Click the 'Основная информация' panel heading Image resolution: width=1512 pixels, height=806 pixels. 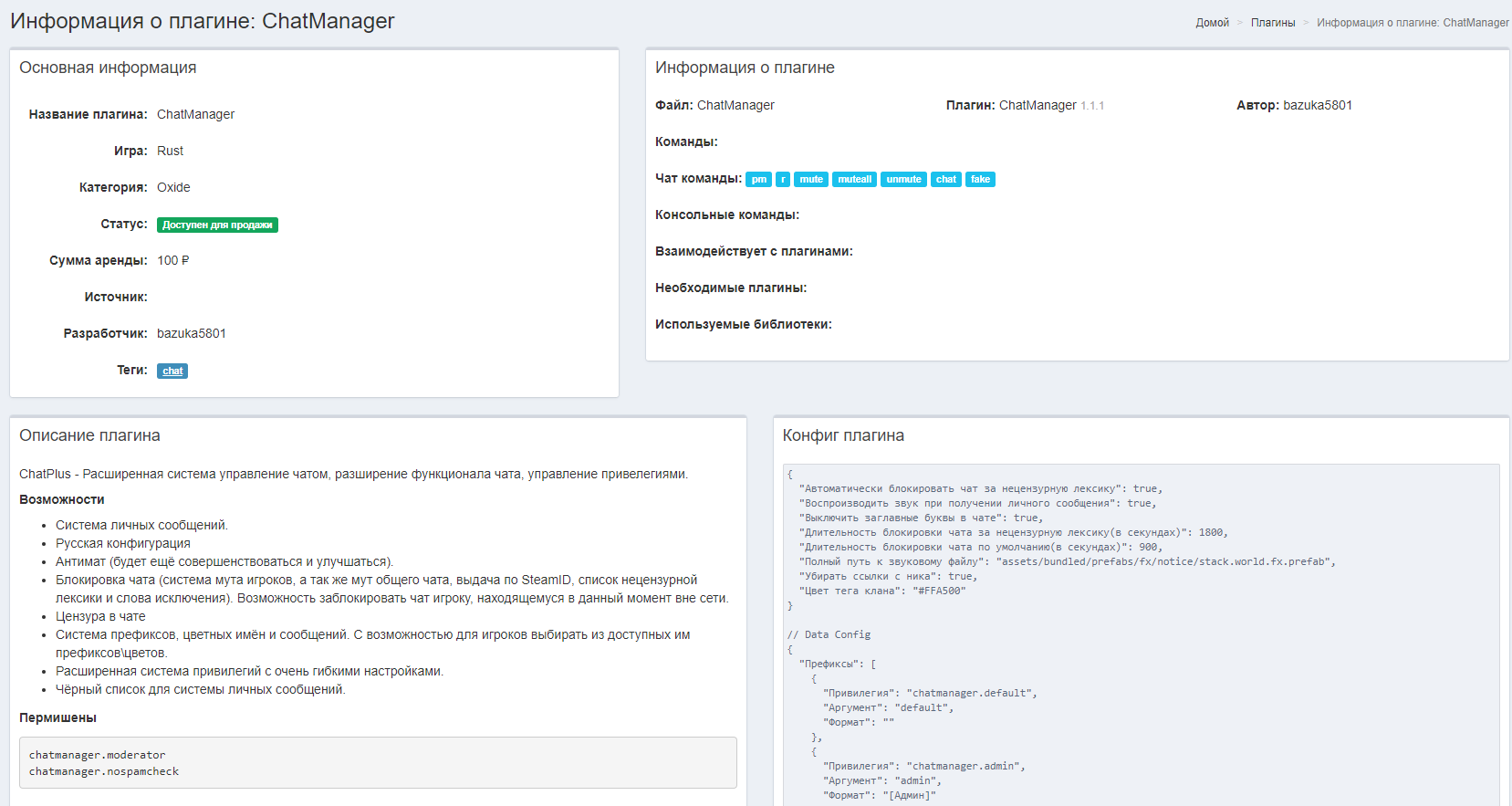click(108, 68)
